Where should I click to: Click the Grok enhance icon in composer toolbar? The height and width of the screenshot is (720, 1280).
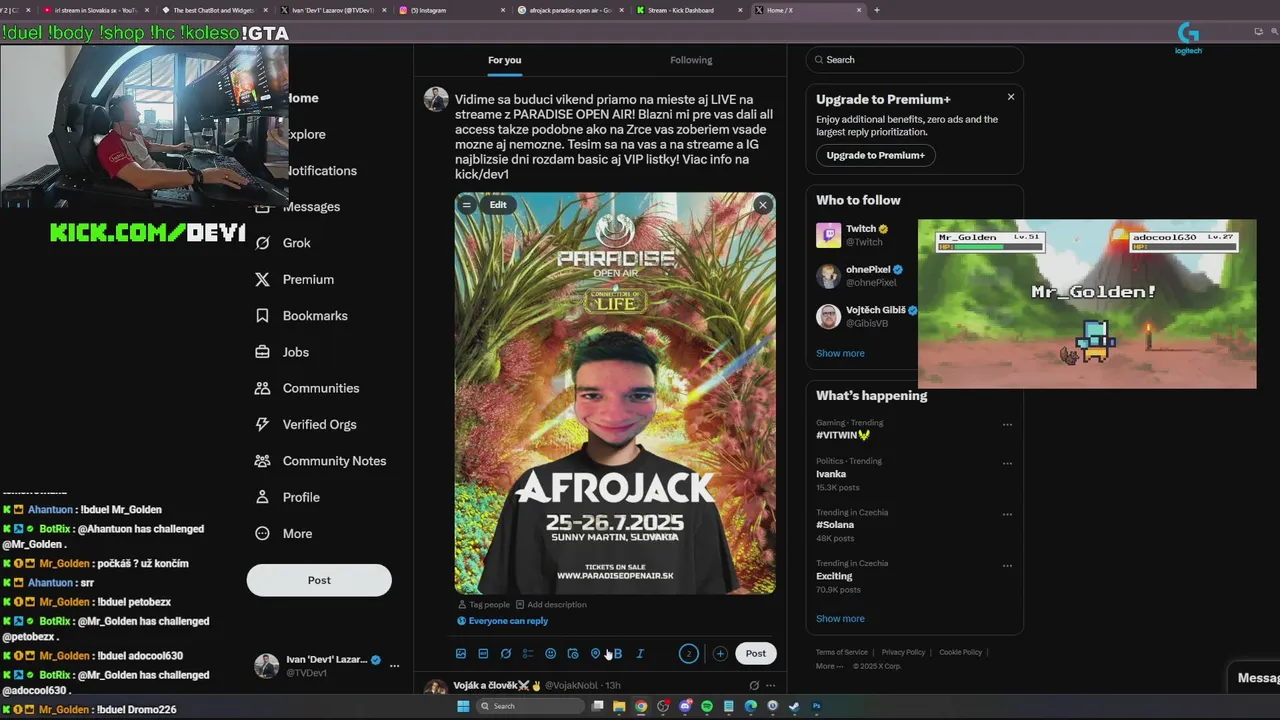tap(506, 654)
